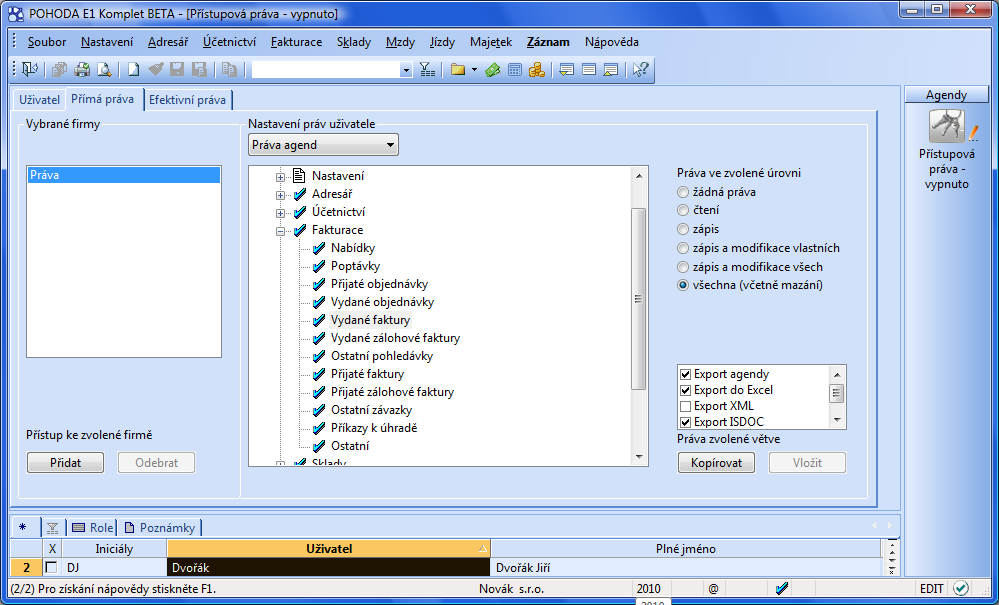Click the Plné jméno column header

point(686,549)
